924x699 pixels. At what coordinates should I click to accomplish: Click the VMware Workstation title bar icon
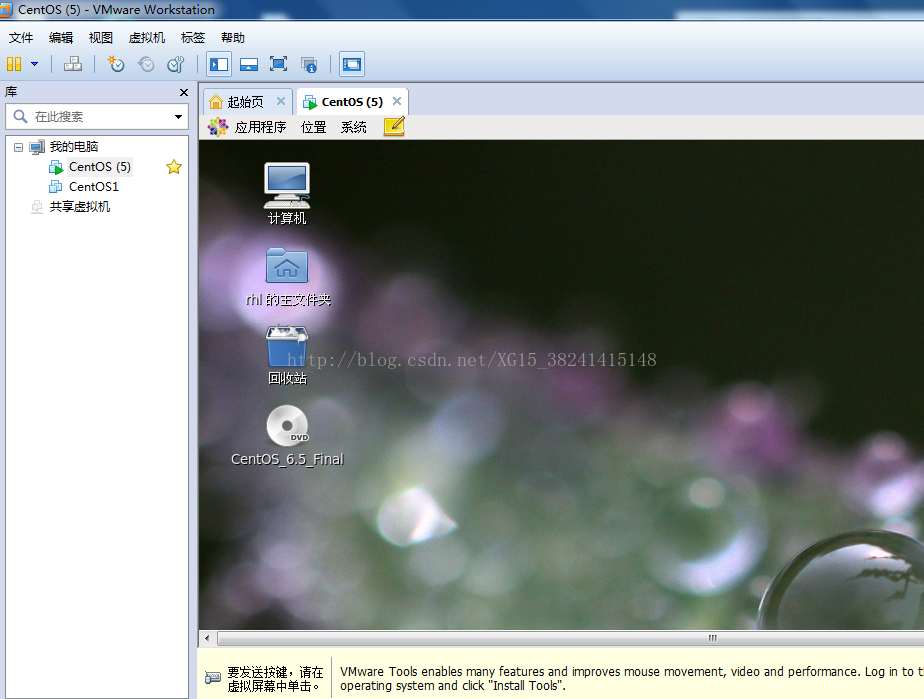pos(6,9)
